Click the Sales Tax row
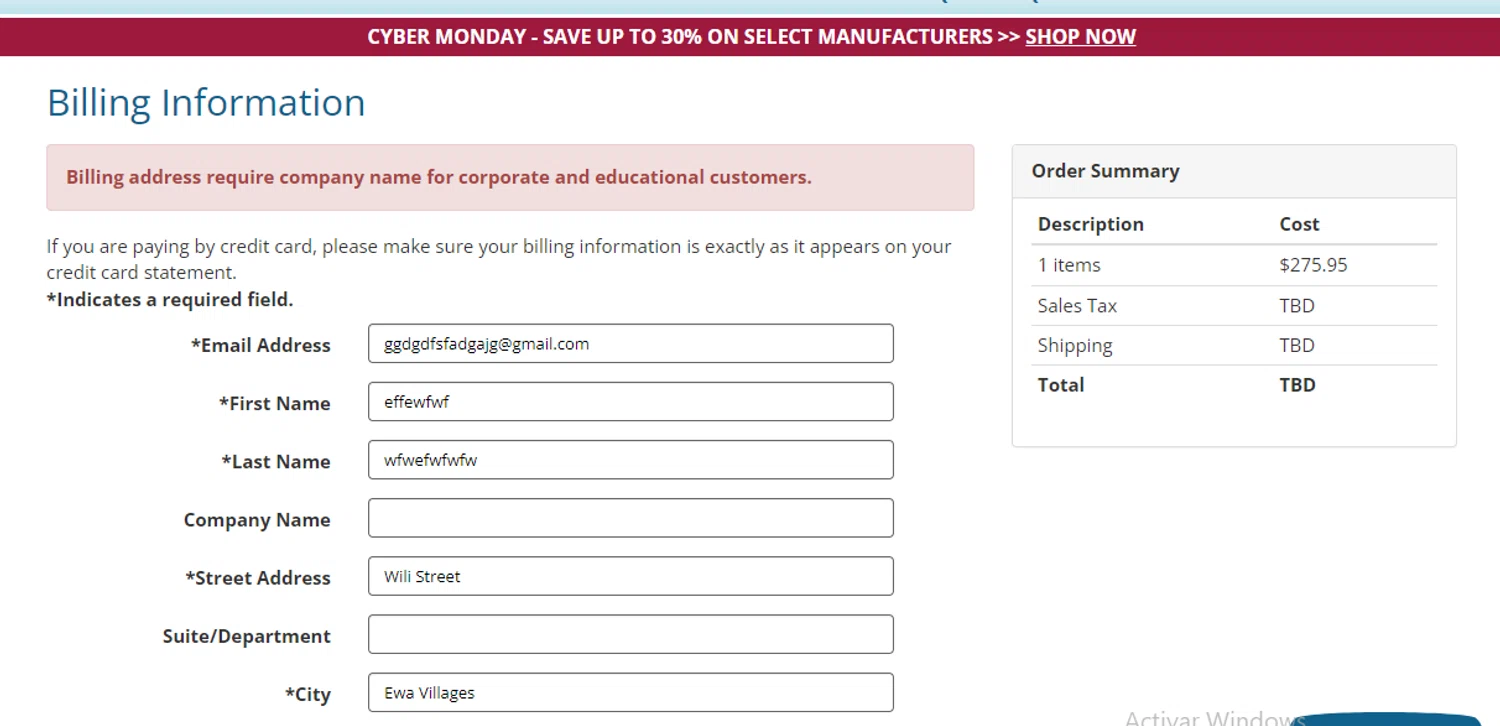This screenshot has width=1500, height=726. click(x=1077, y=306)
